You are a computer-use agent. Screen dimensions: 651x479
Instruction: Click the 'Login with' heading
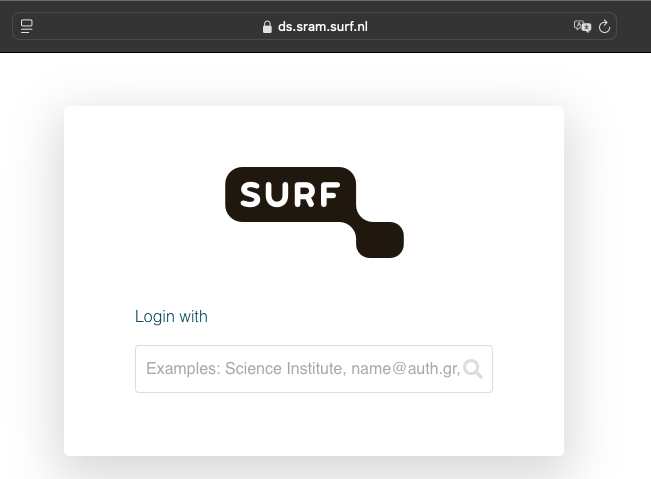(x=171, y=316)
